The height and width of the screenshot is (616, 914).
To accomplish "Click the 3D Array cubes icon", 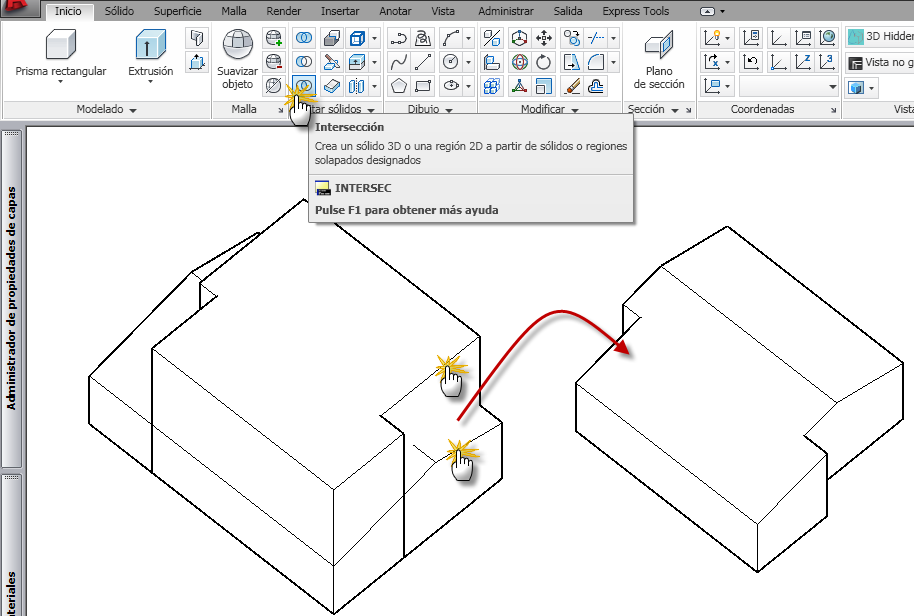I will click(492, 86).
